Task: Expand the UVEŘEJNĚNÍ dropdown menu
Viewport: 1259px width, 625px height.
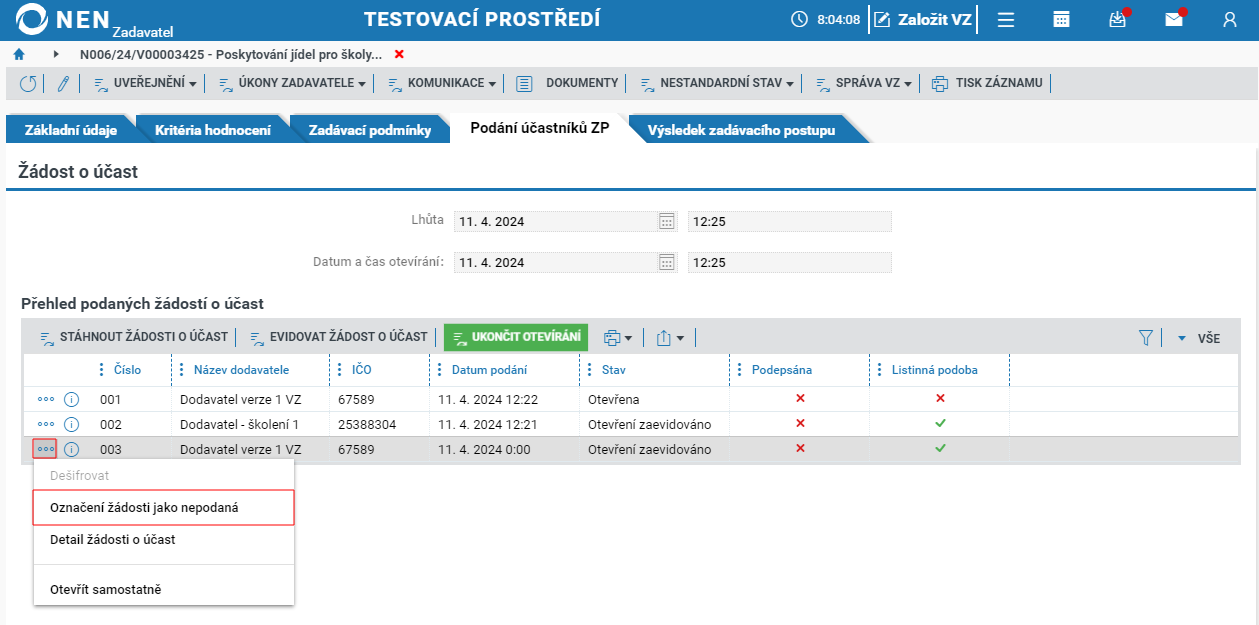Action: coord(145,84)
